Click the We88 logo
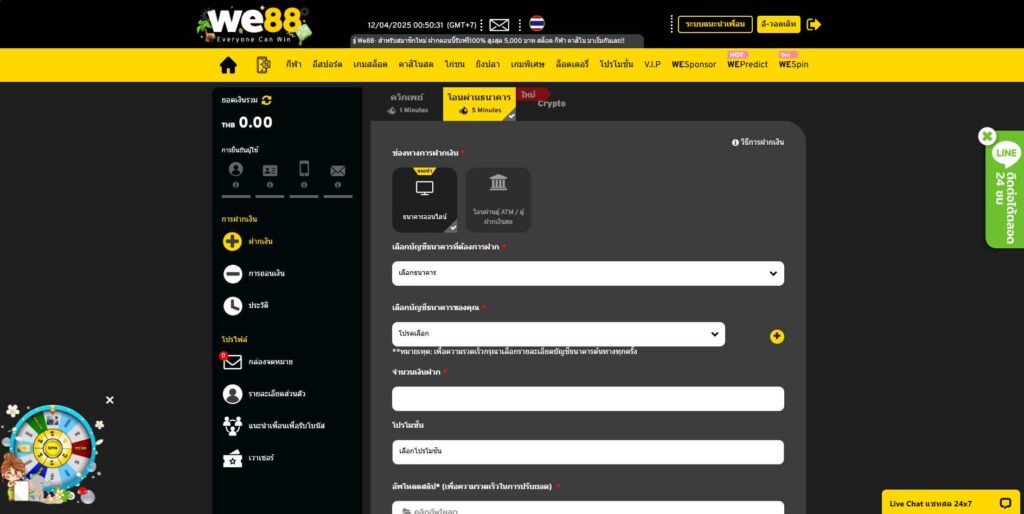Viewport: 1024px width, 514px height. [254, 25]
